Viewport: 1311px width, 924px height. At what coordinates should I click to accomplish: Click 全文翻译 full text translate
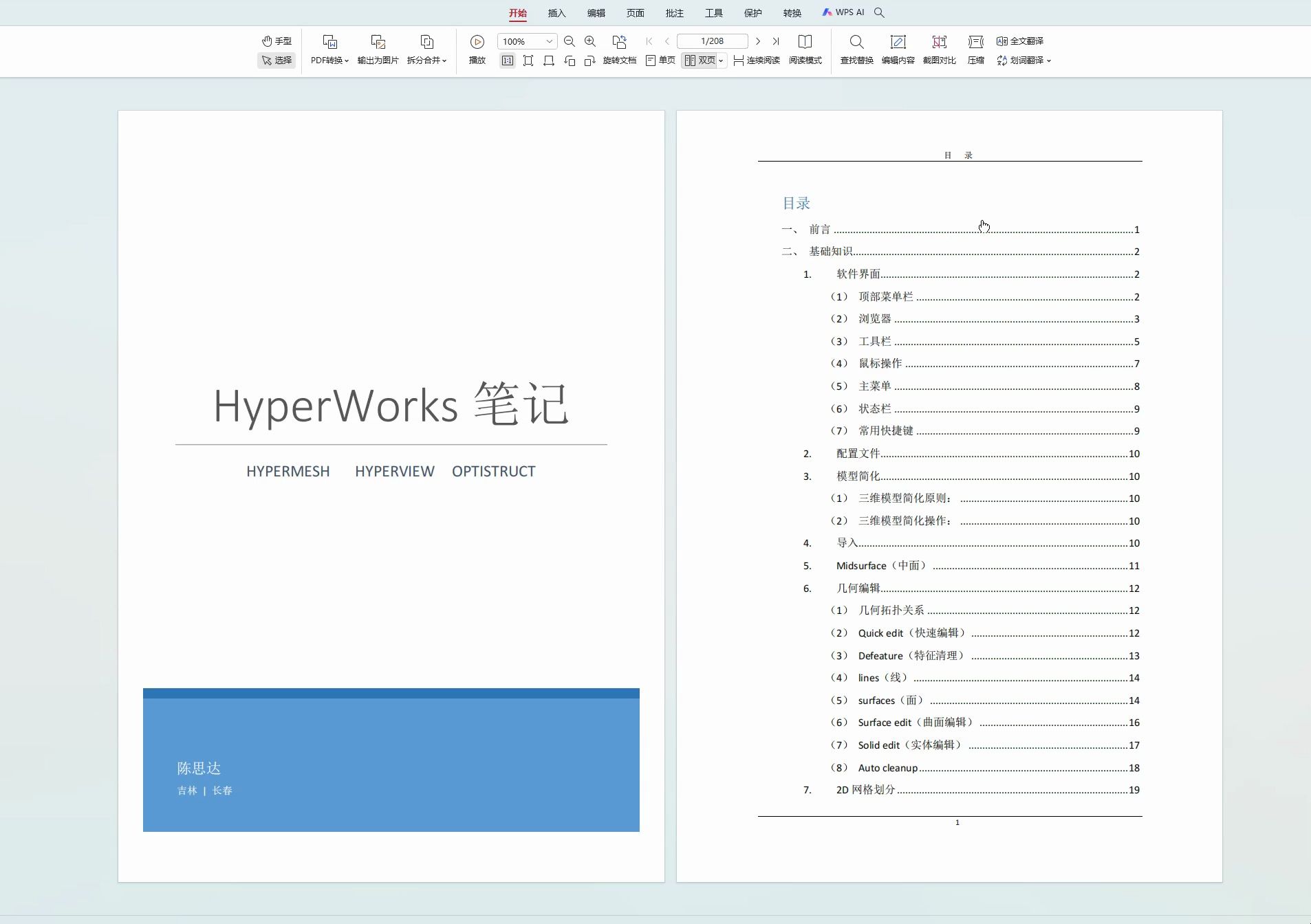pyautogui.click(x=1020, y=41)
